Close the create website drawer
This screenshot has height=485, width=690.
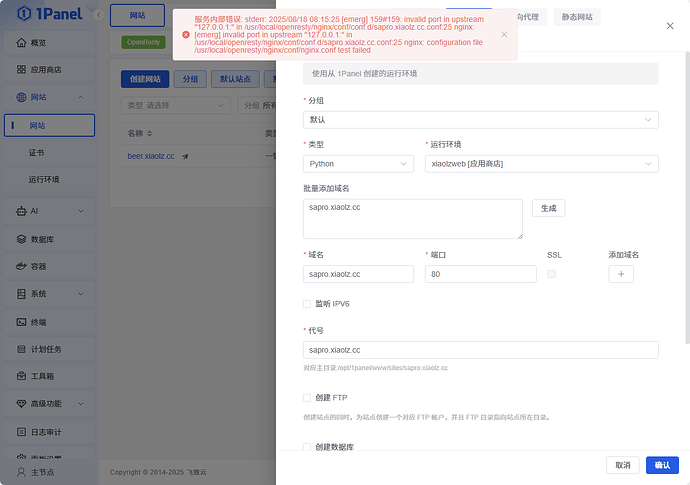[670, 26]
